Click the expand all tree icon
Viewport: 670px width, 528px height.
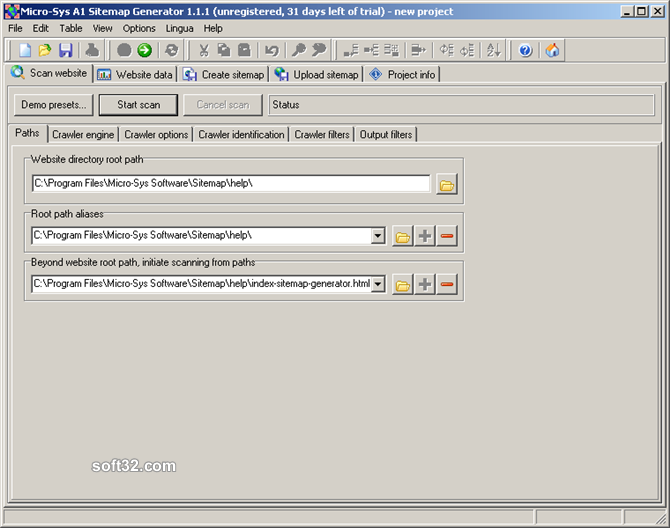click(447, 50)
